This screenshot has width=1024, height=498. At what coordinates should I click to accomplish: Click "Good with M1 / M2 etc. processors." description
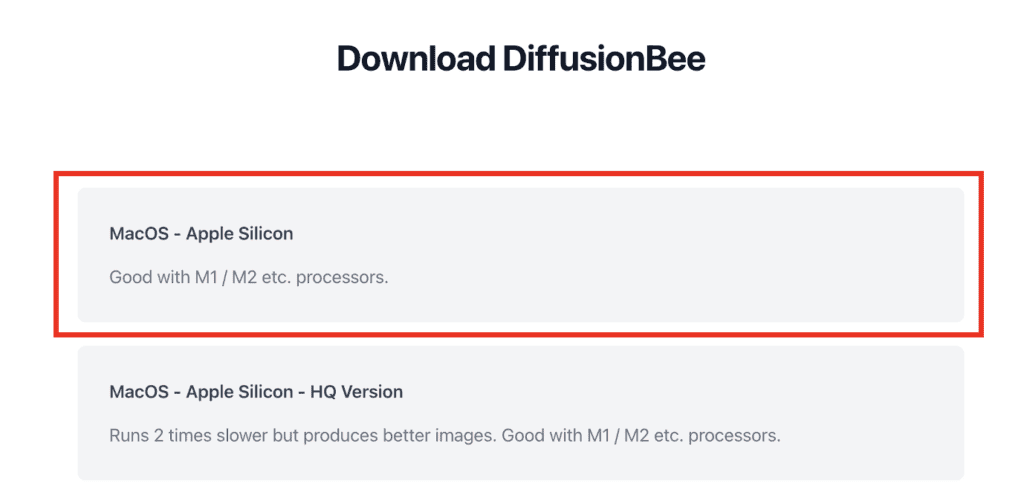[249, 277]
